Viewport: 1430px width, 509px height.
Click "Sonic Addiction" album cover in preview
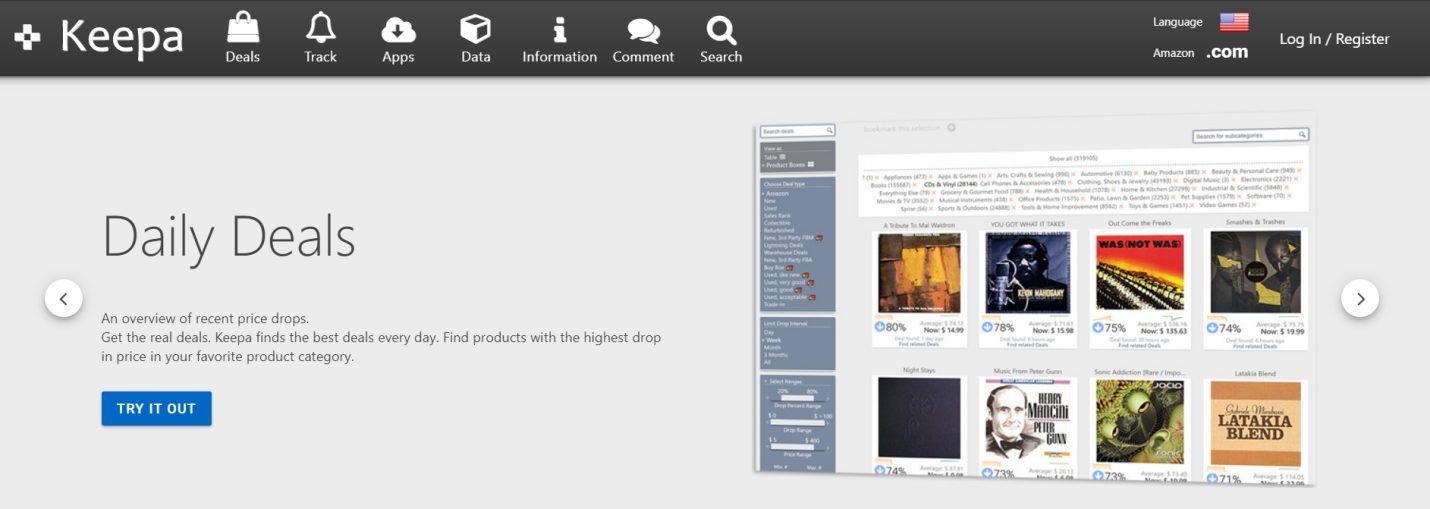(x=1140, y=422)
